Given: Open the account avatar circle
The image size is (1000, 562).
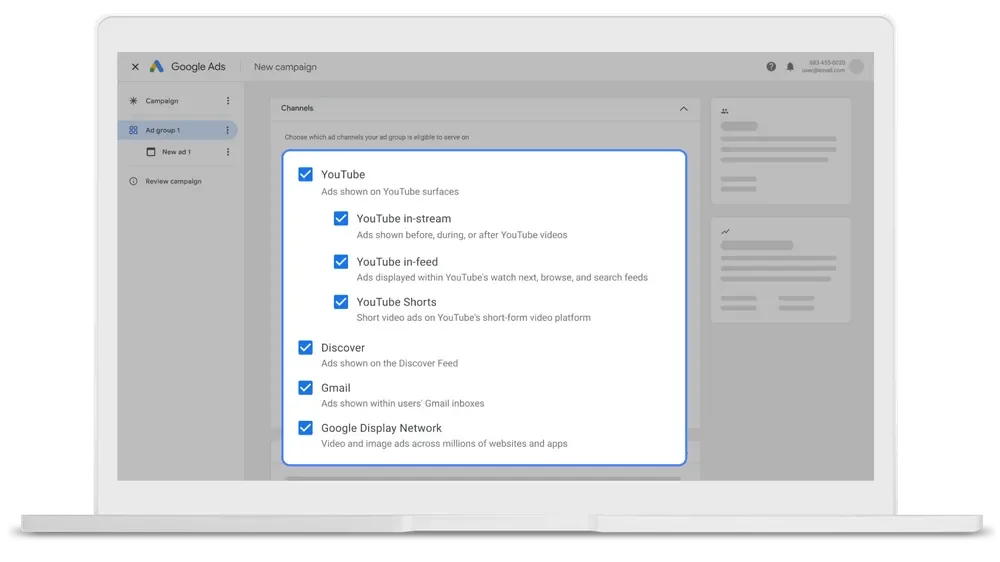Looking at the screenshot, I should (x=857, y=66).
